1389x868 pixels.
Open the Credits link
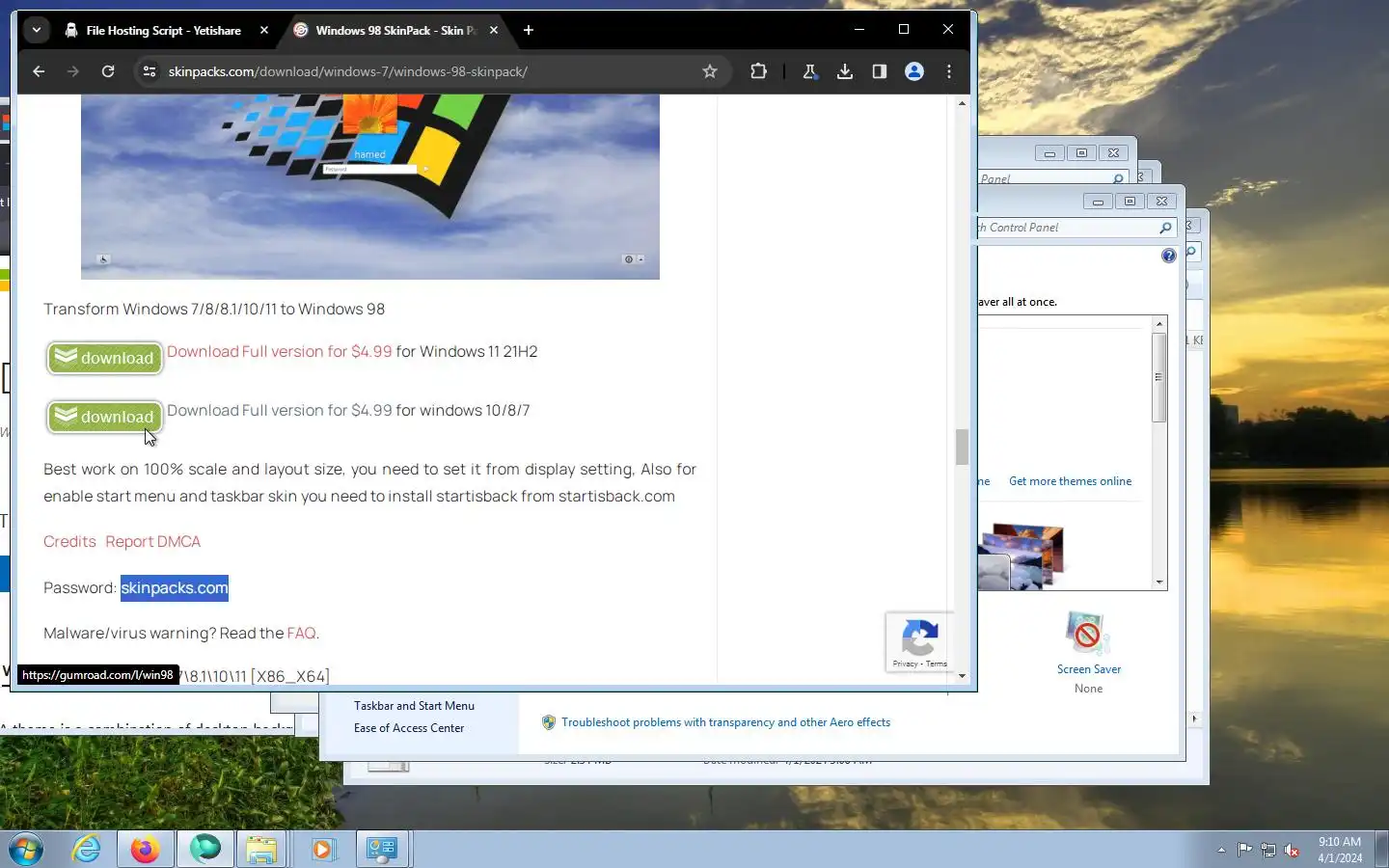pos(69,542)
